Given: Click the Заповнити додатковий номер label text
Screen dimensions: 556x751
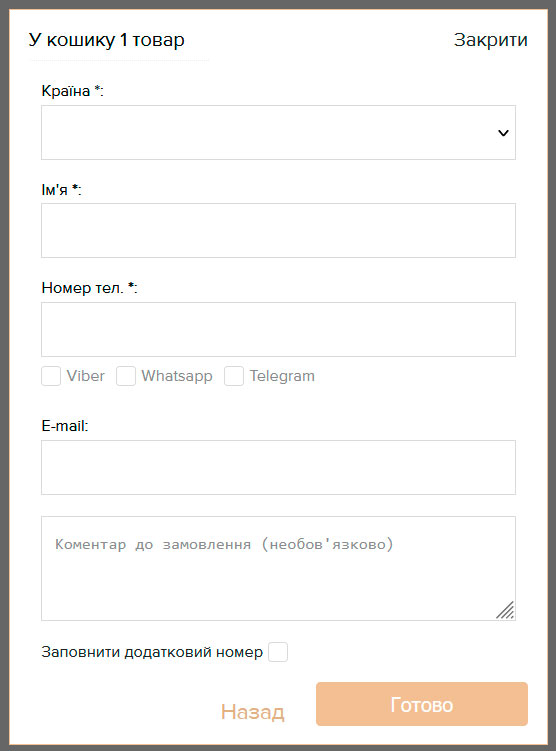Looking at the screenshot, I should (152, 652).
